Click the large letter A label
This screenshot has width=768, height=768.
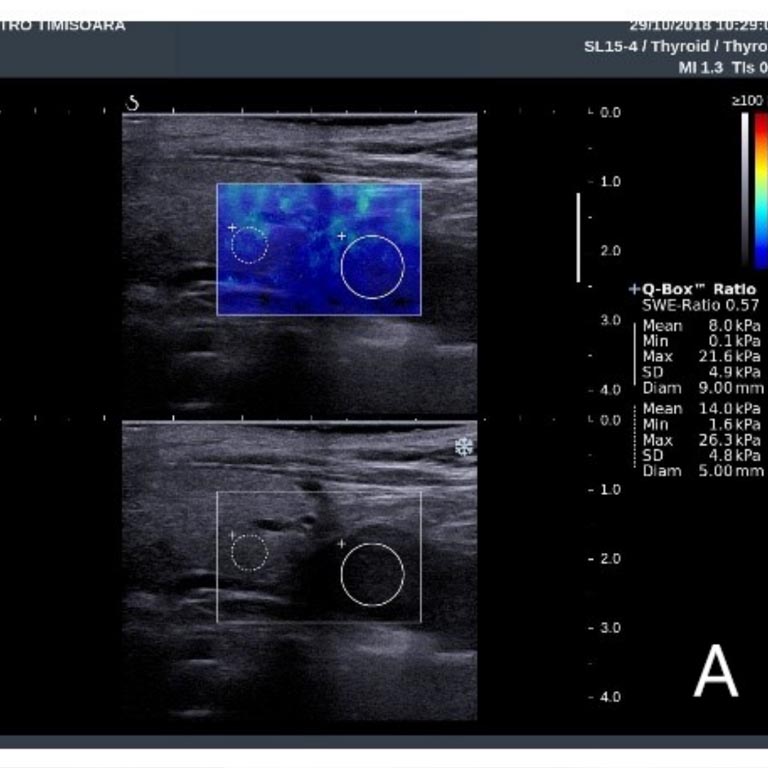pos(716,672)
